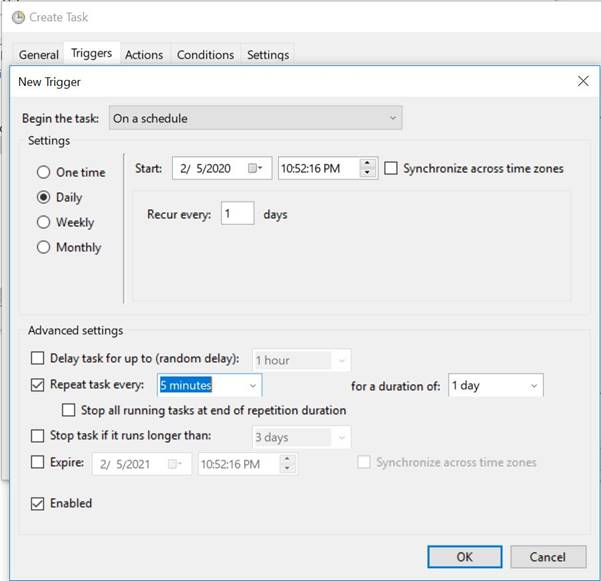This screenshot has height=581, width=601.
Task: Switch to the Actions tab
Action: click(144, 55)
